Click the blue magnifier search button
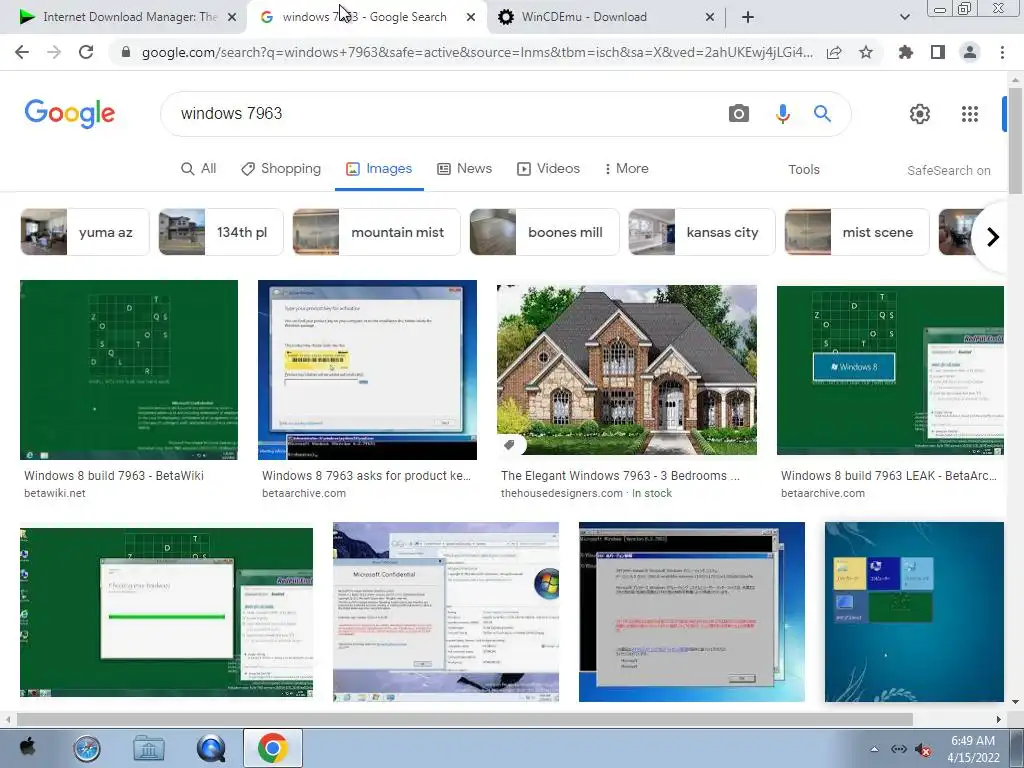This screenshot has width=1024, height=768. [x=822, y=114]
